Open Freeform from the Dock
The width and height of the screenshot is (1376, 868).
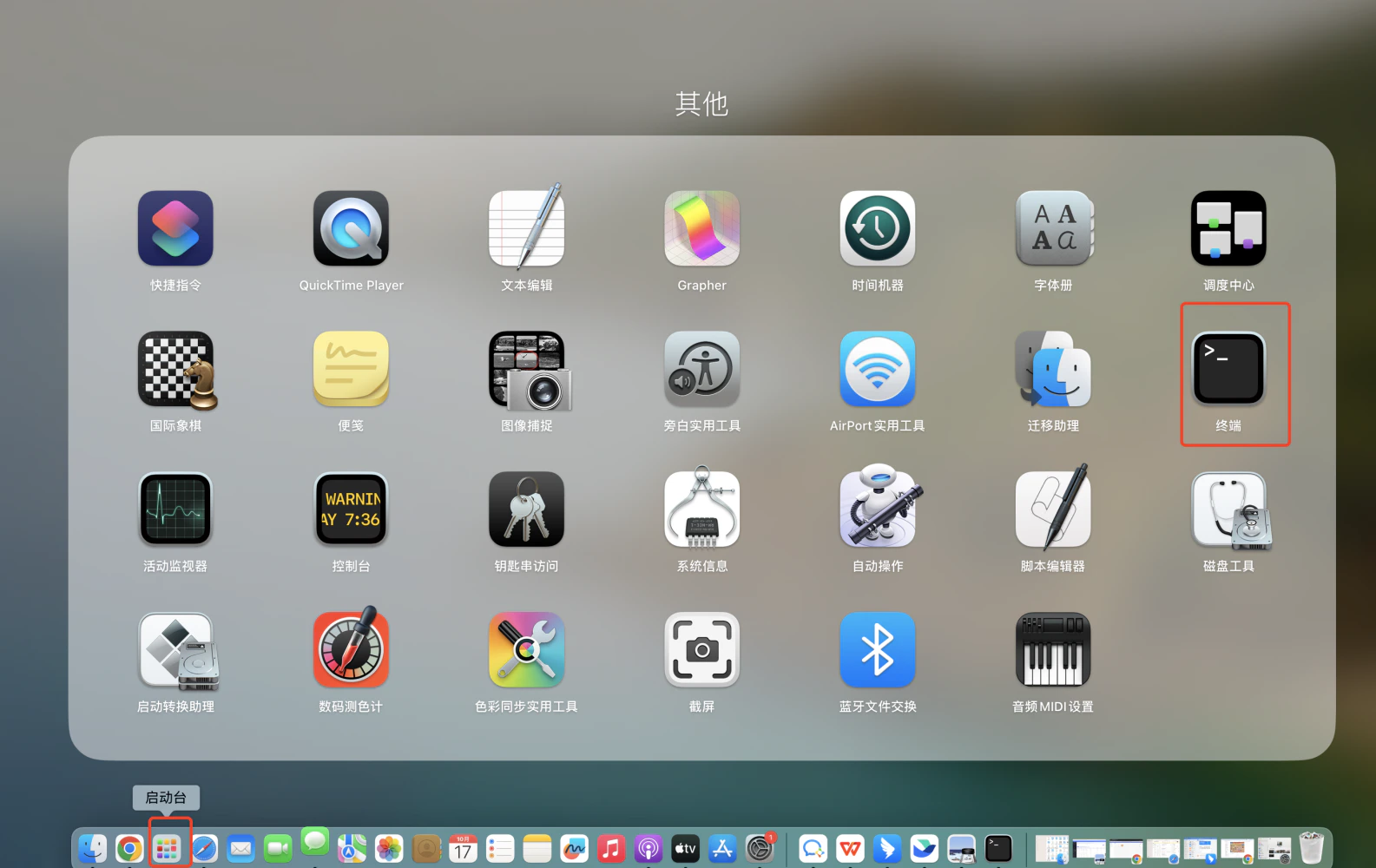click(x=574, y=848)
